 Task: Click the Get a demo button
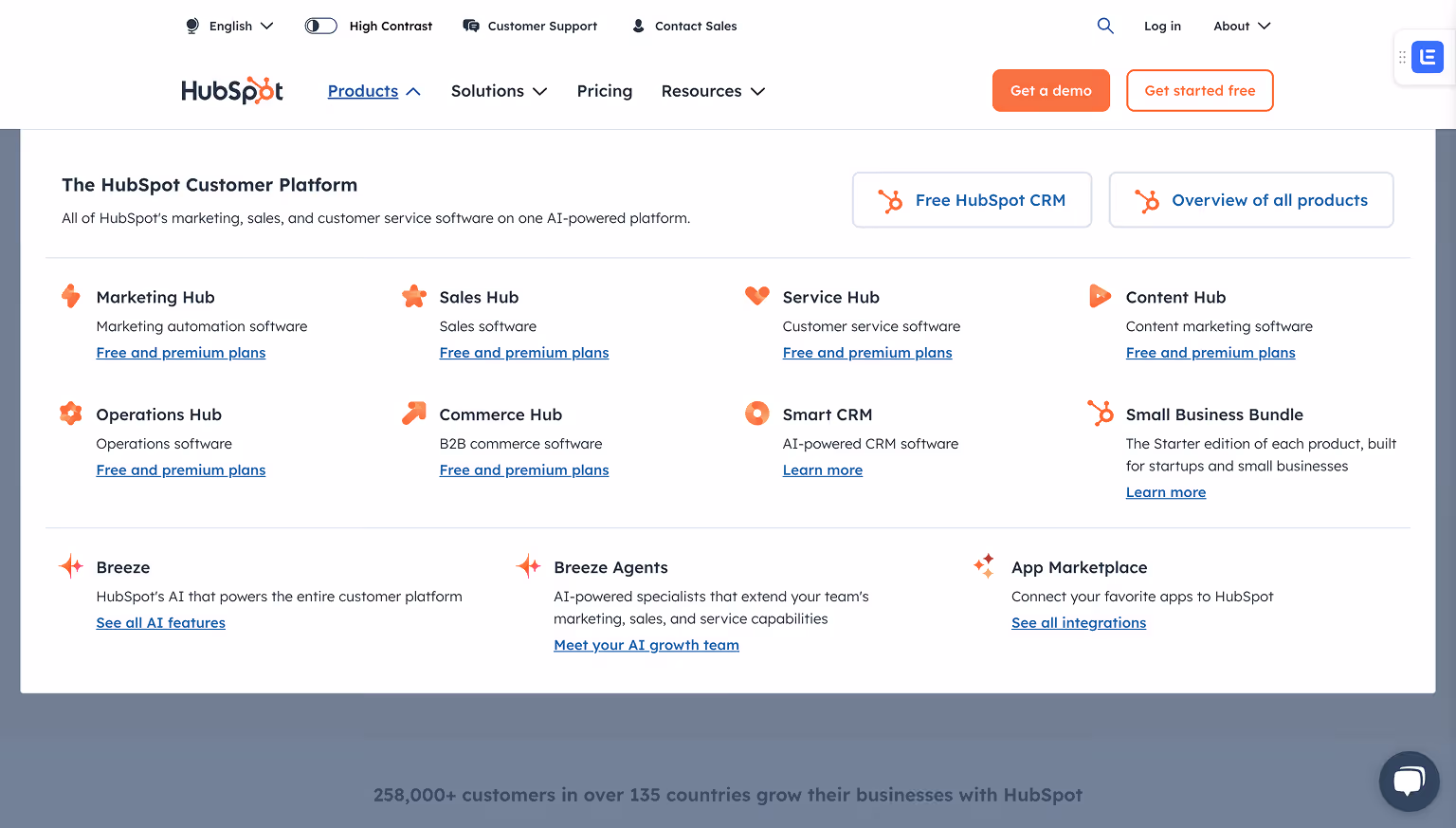click(x=1050, y=90)
